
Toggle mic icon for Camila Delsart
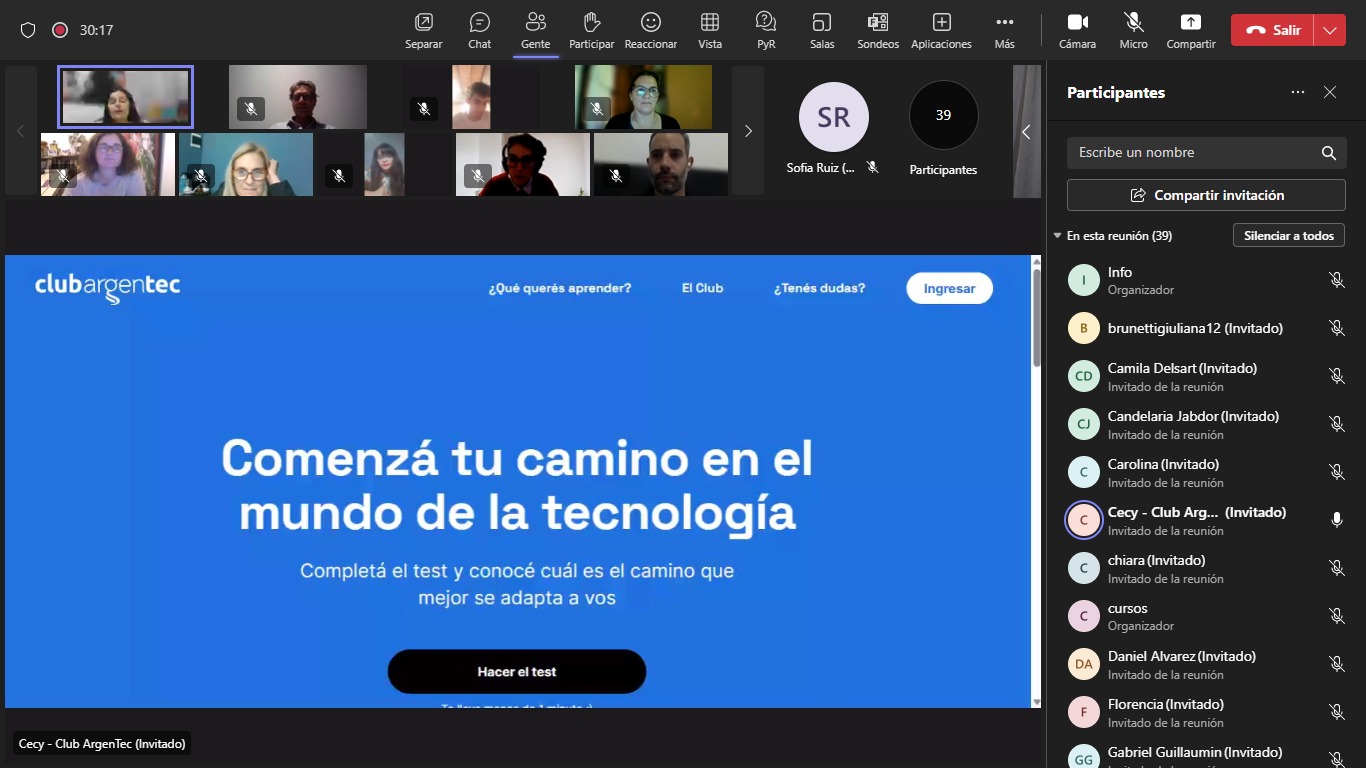(1336, 376)
